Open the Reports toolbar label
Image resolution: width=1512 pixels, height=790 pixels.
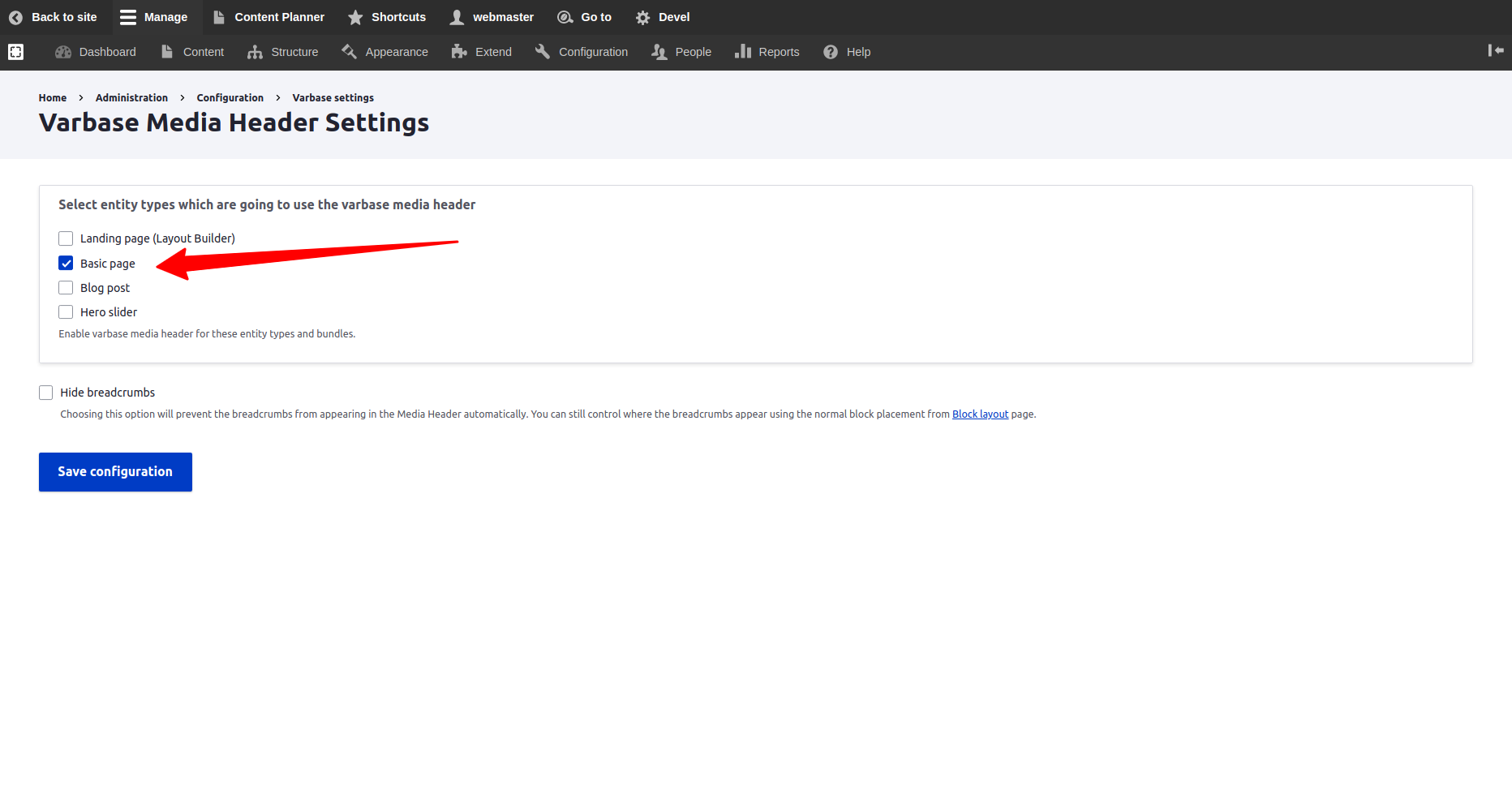click(x=779, y=52)
